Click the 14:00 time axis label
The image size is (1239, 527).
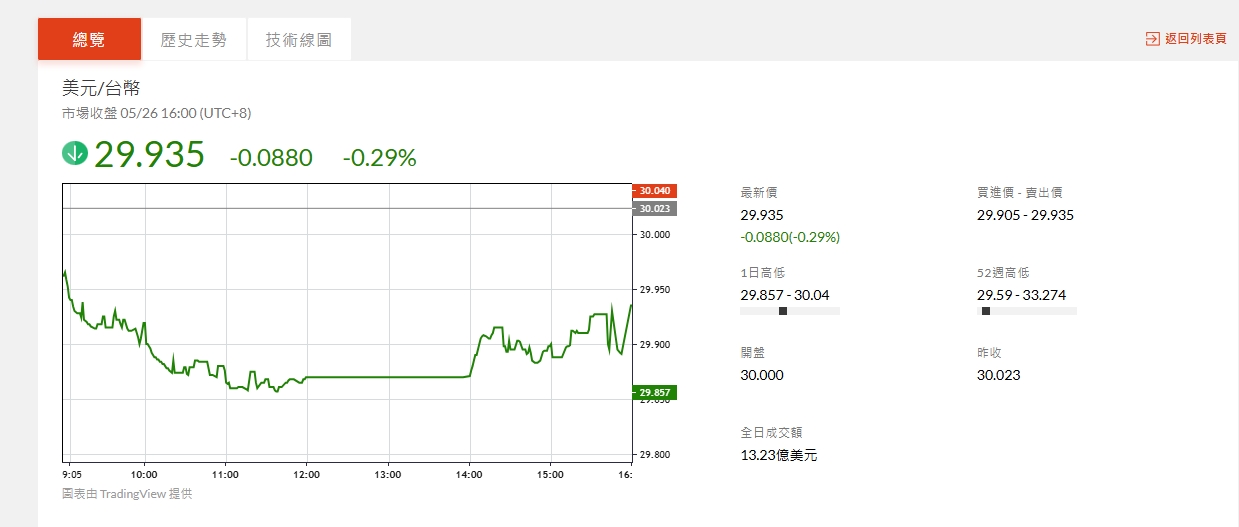click(x=468, y=474)
